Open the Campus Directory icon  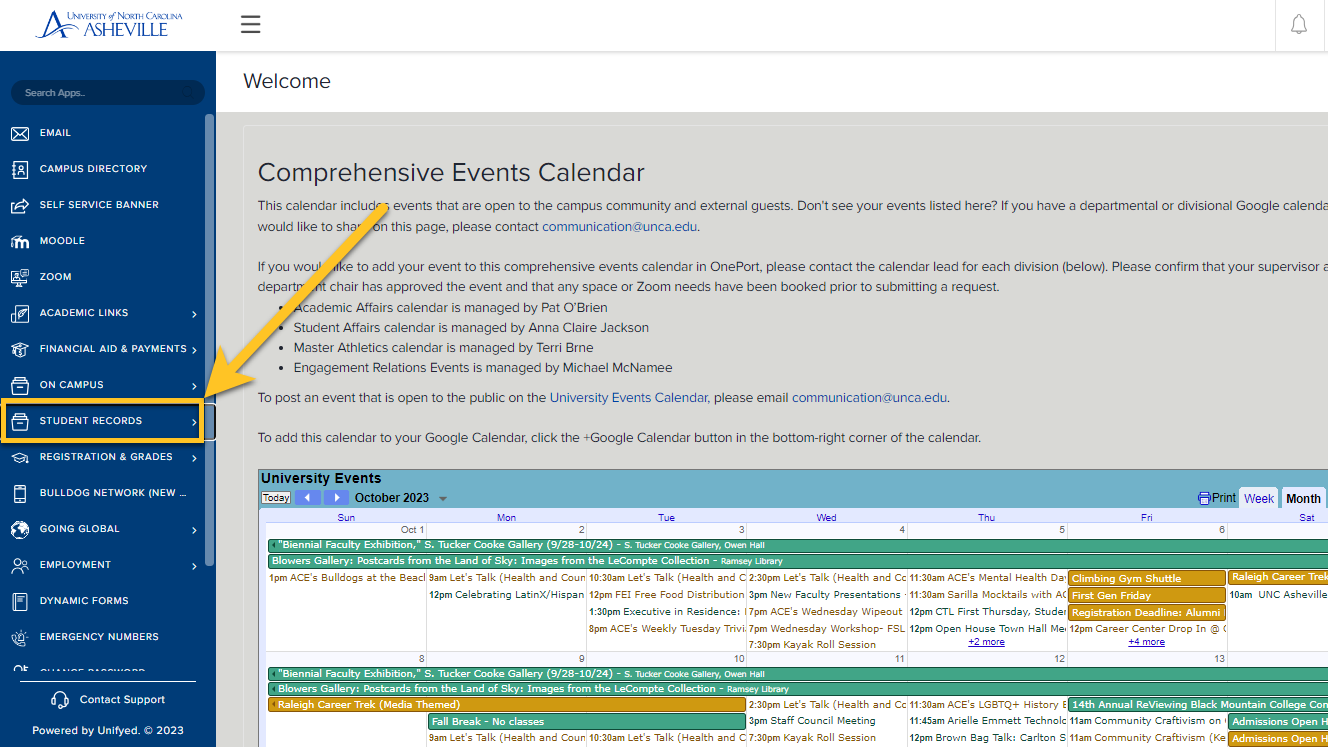point(20,169)
